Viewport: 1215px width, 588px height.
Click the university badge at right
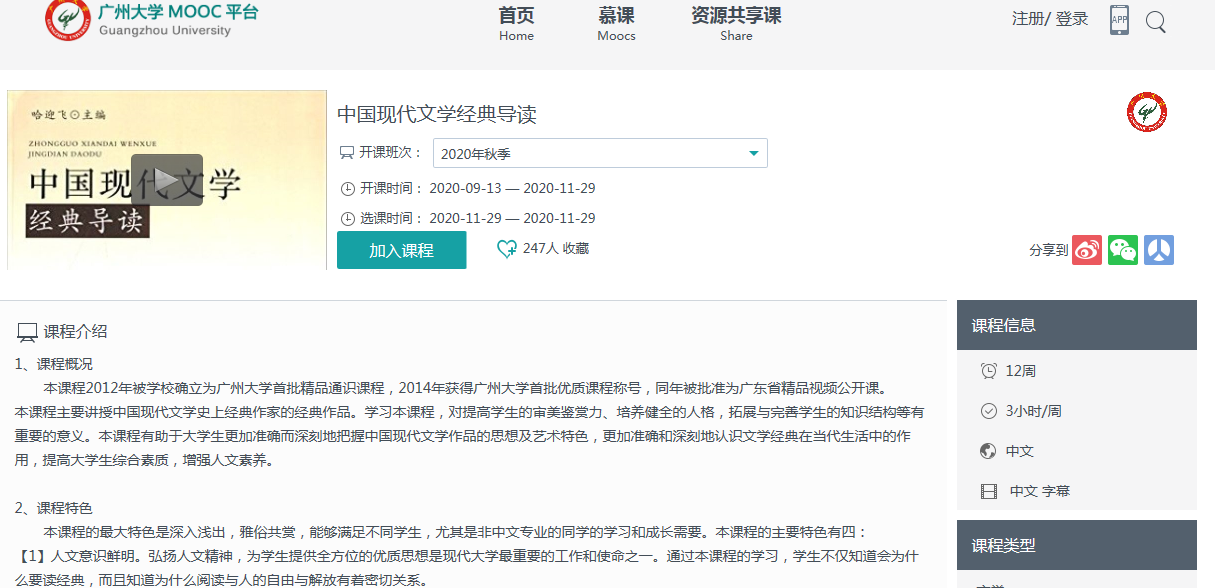click(1147, 112)
